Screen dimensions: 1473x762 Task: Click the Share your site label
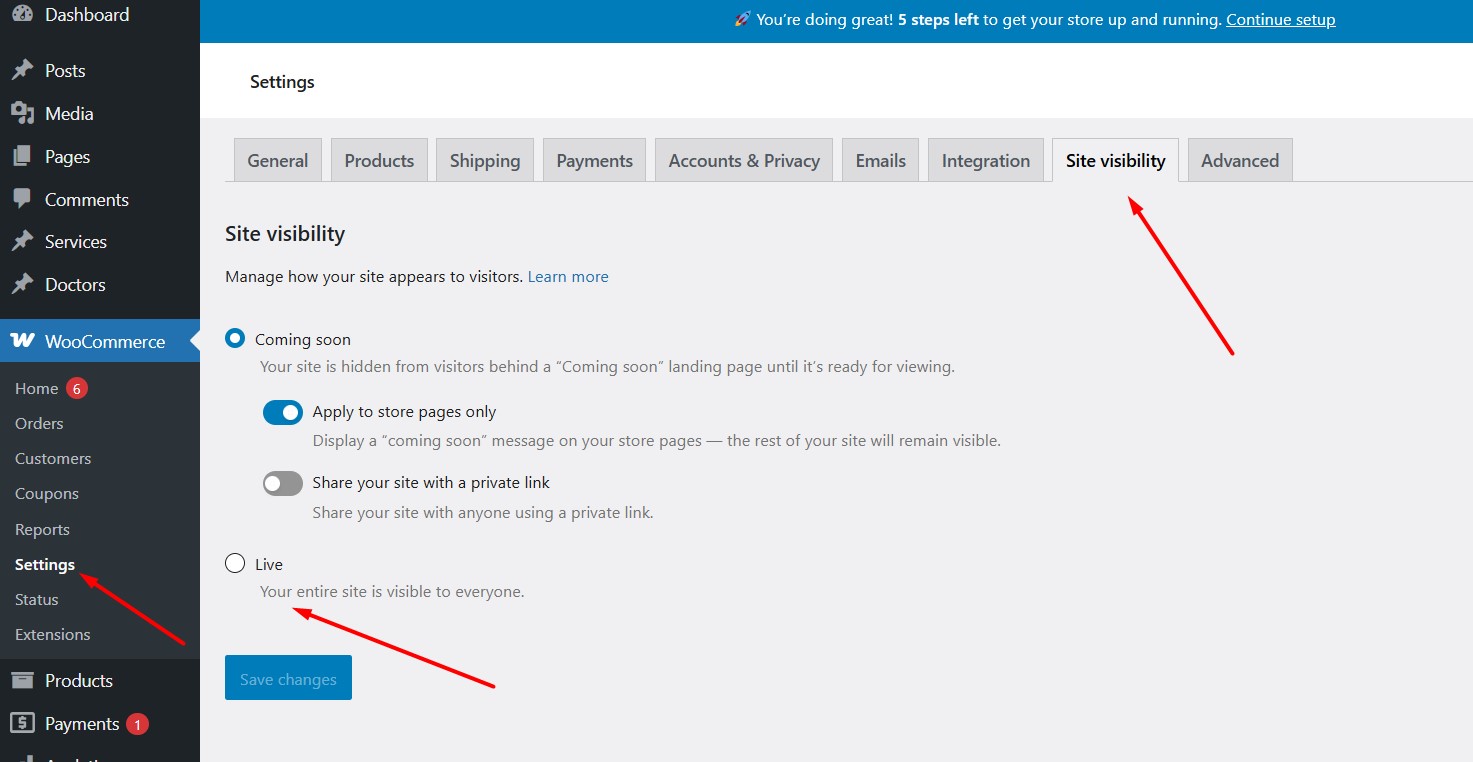click(x=431, y=482)
